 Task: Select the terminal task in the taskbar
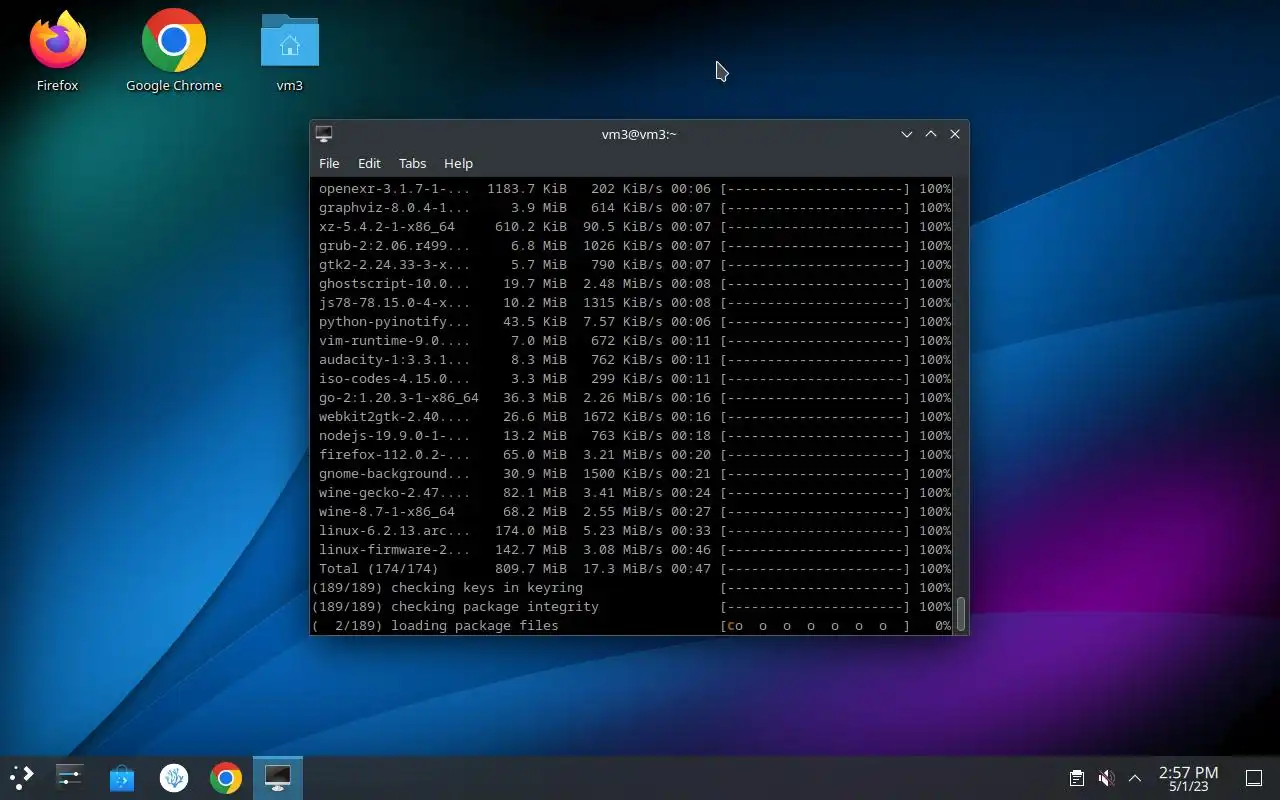(x=278, y=777)
